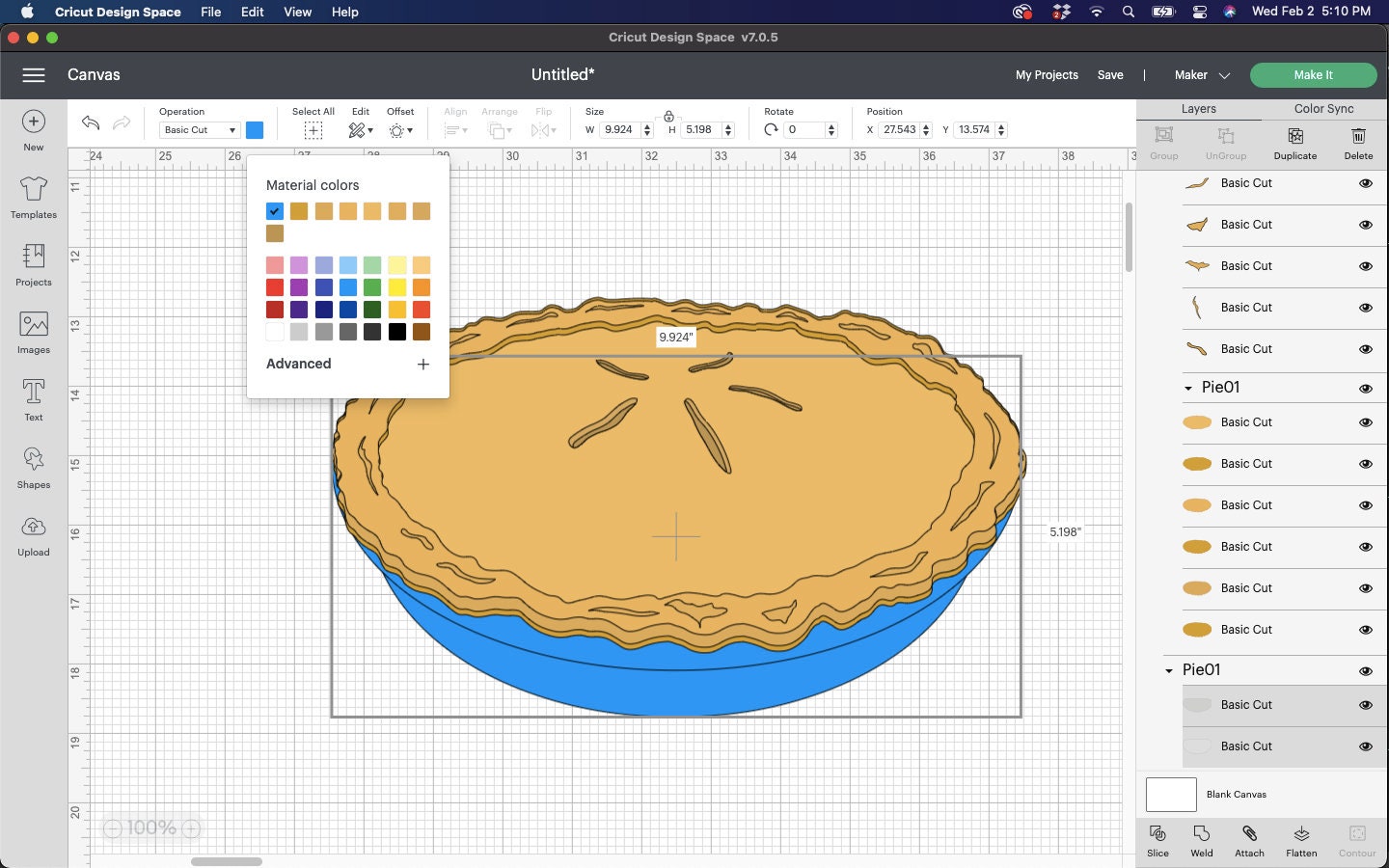
Task: Toggle the checked material color swatch
Action: coord(275,211)
